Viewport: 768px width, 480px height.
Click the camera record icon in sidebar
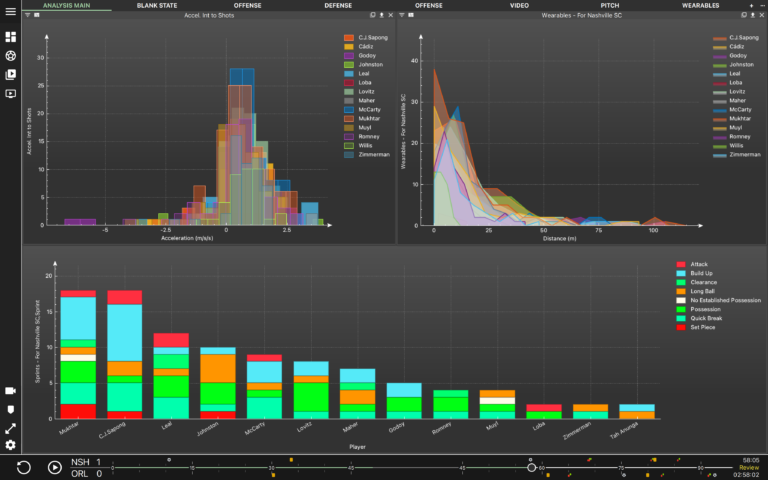click(x=10, y=390)
